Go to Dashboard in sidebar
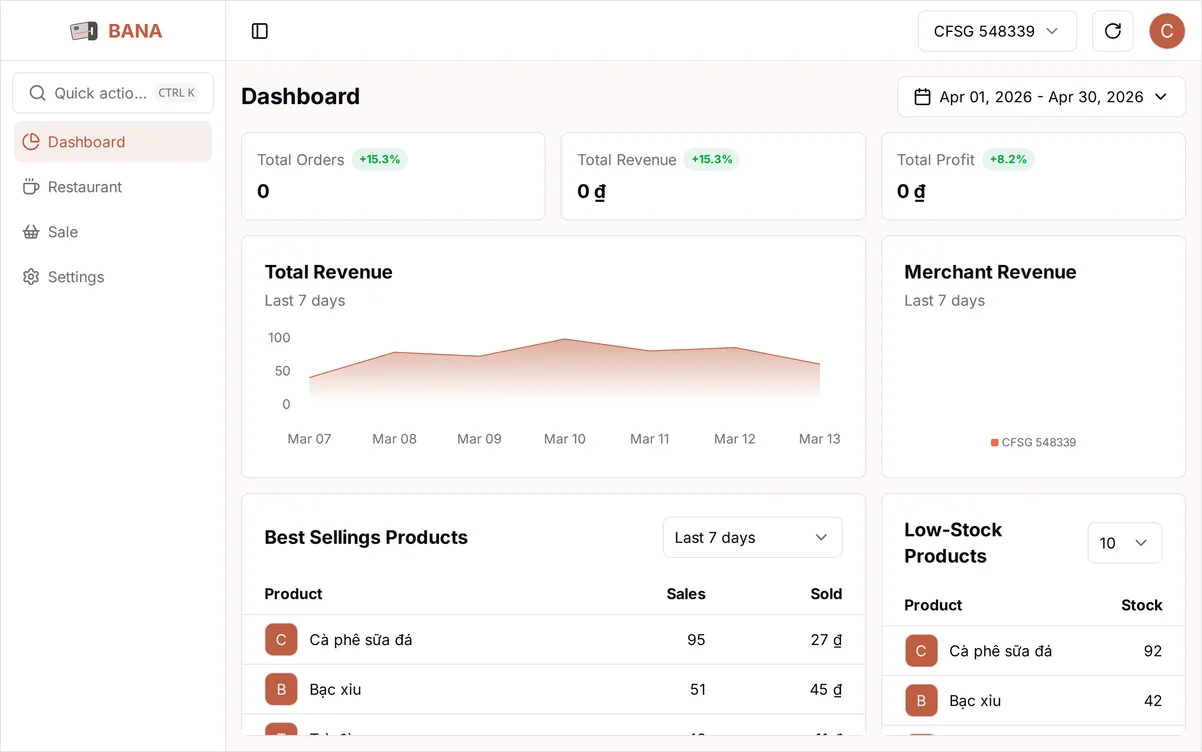 113,142
